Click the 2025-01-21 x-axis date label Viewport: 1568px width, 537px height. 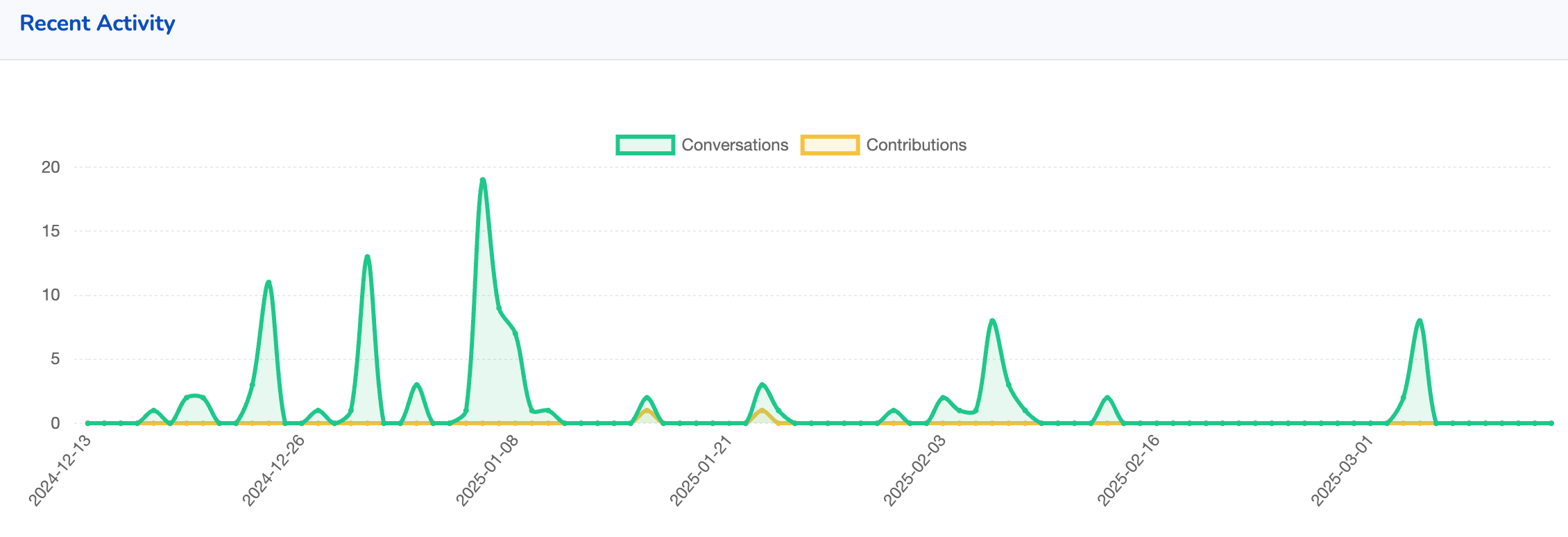[x=701, y=470]
